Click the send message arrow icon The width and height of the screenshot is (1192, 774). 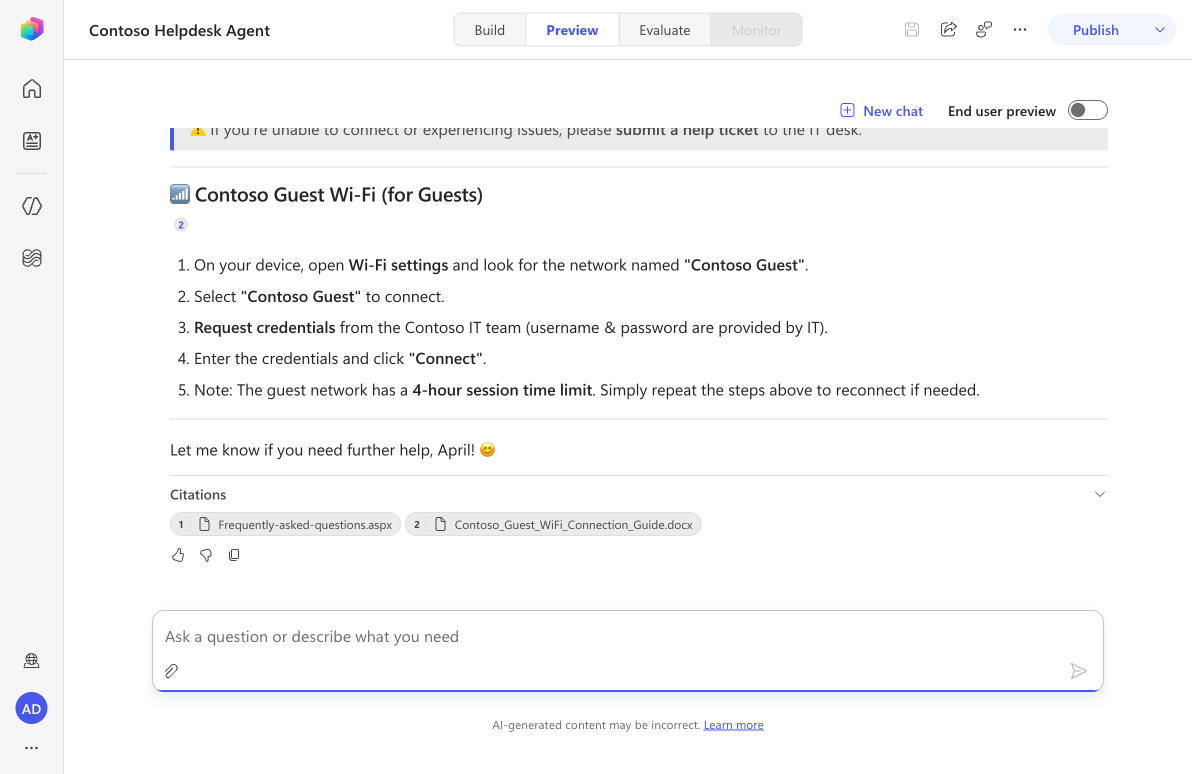pyautogui.click(x=1078, y=671)
